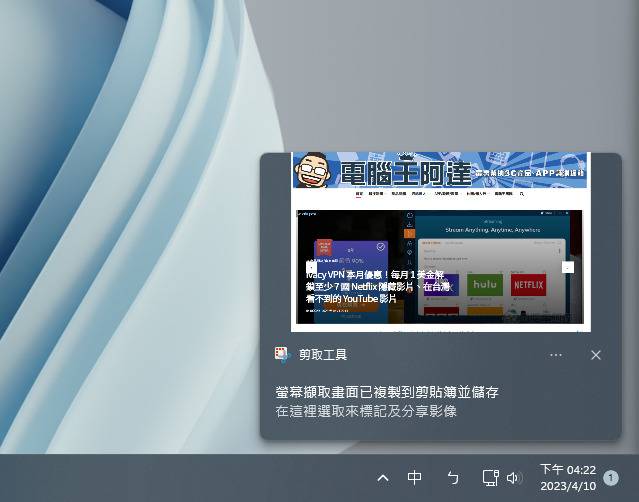Dismiss the Snipping Tool notification

596,355
